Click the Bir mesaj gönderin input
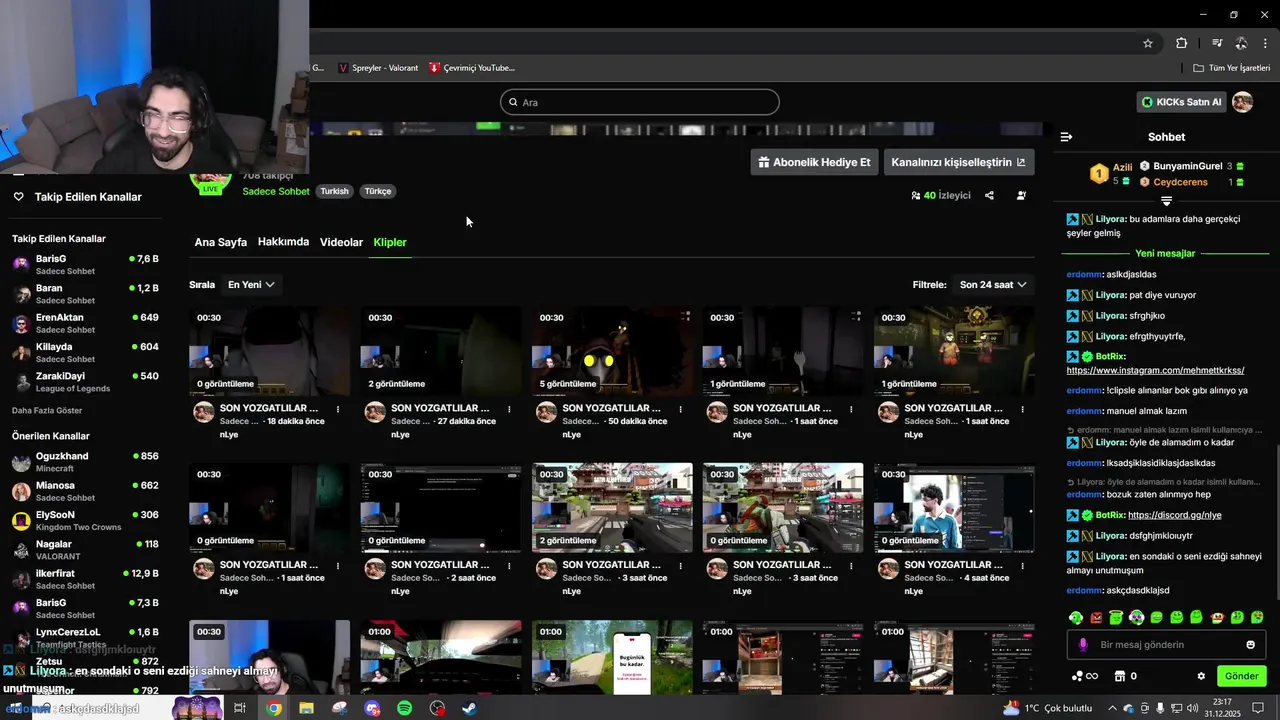Image resolution: width=1280 pixels, height=720 pixels. coord(1166,645)
